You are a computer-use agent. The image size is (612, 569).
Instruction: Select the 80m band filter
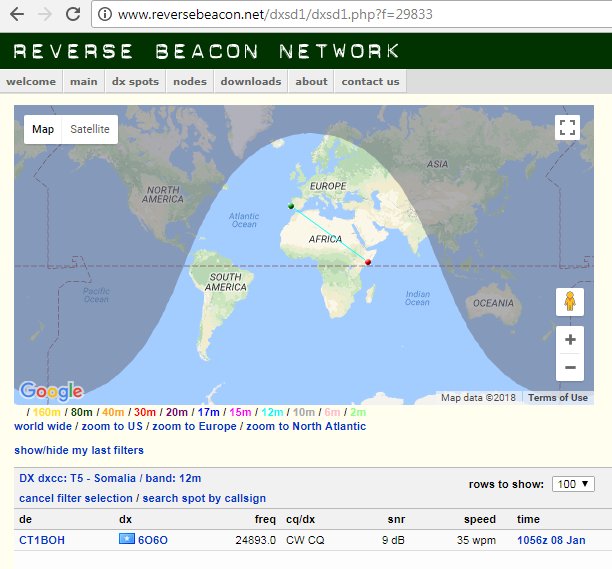pyautogui.click(x=82, y=412)
